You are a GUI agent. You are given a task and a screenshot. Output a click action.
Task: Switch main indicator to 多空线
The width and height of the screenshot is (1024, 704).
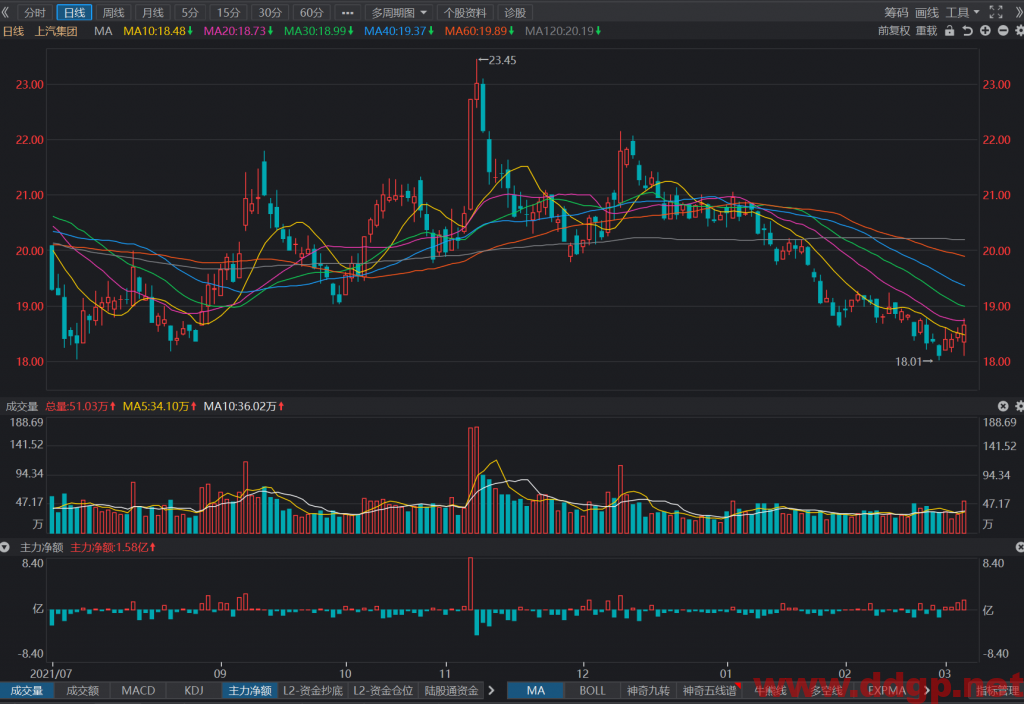(827, 690)
